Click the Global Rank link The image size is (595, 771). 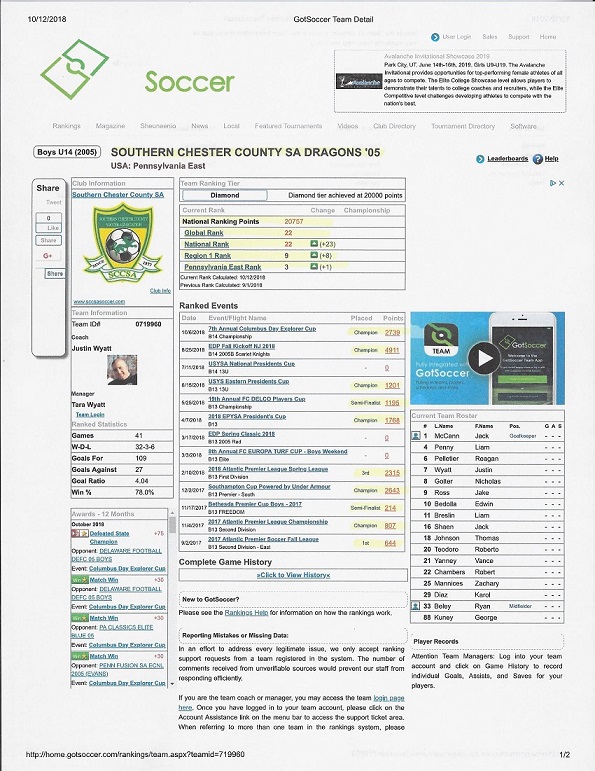(x=204, y=233)
